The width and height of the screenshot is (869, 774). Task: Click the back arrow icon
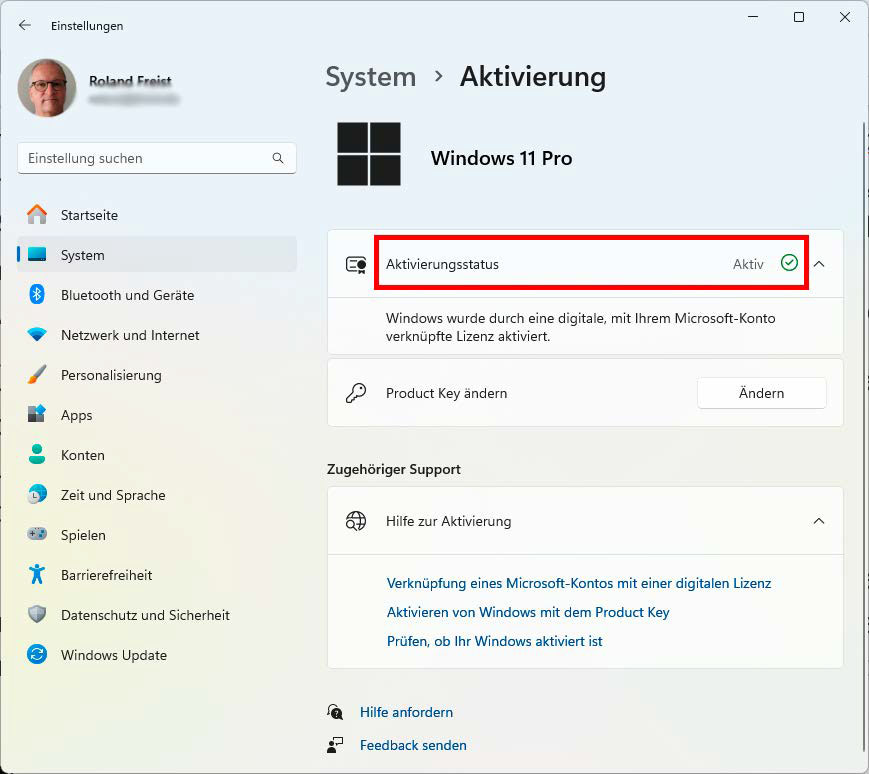coord(25,26)
